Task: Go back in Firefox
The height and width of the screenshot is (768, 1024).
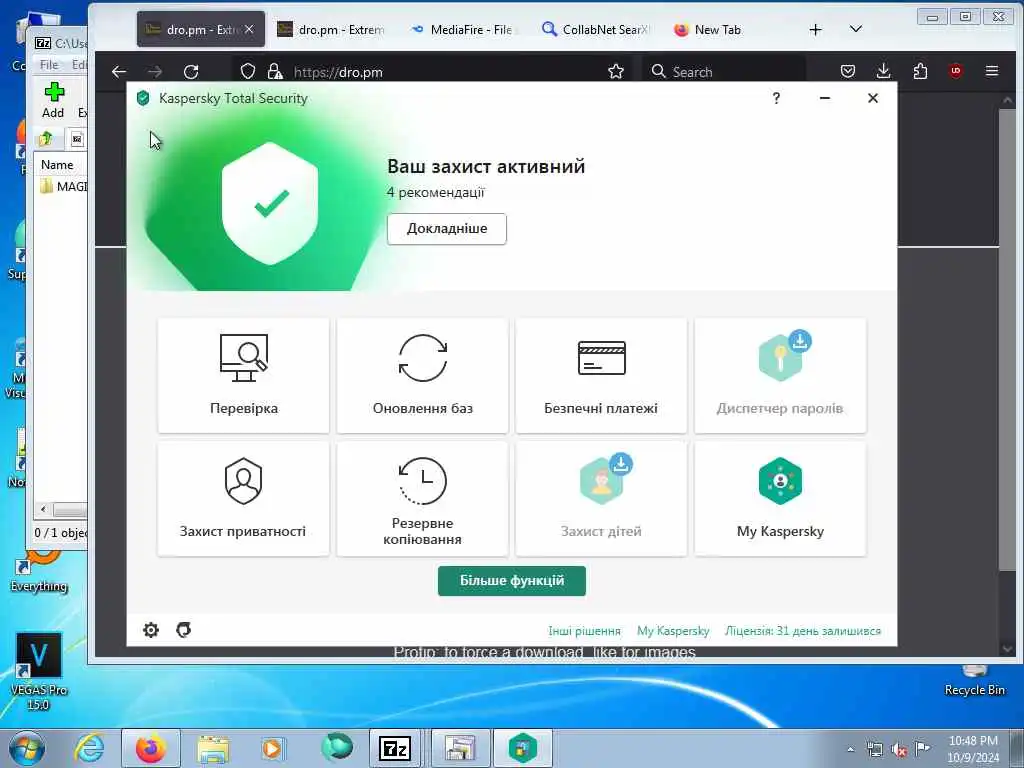Action: point(119,72)
